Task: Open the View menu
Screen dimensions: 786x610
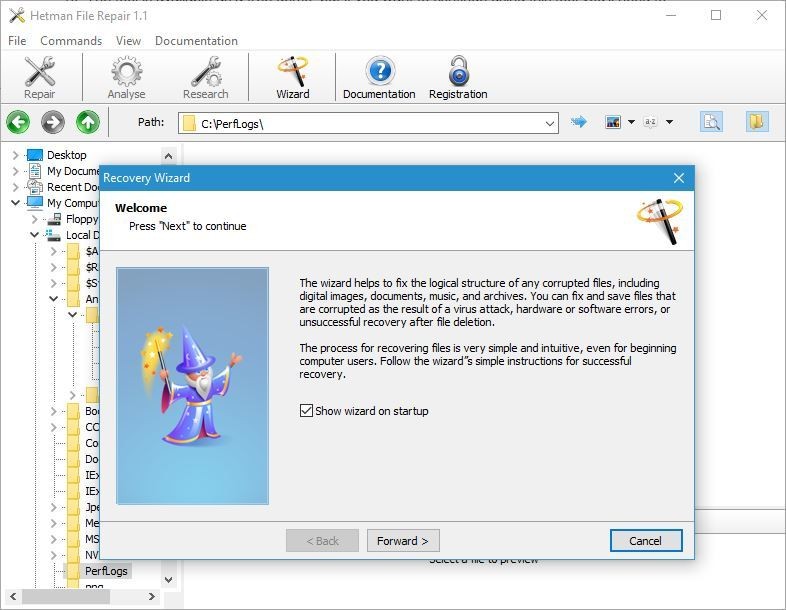Action: pyautogui.click(x=128, y=41)
